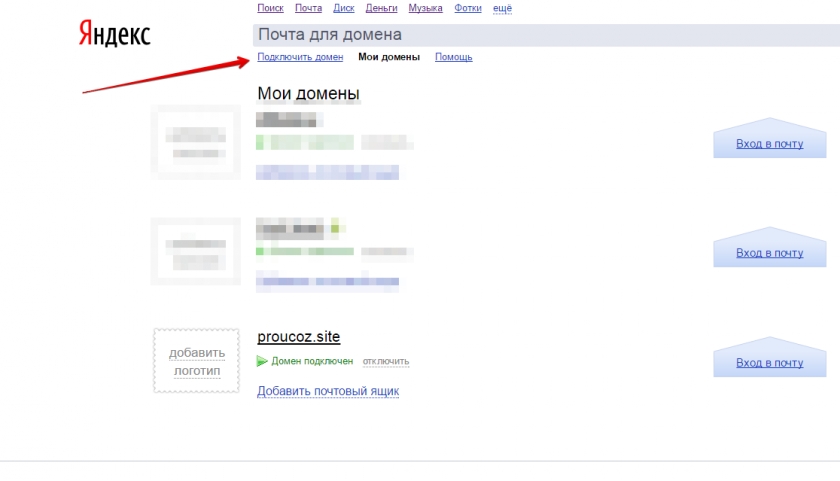Open the proucoz.site domain link
840x481 pixels.
[x=299, y=337]
